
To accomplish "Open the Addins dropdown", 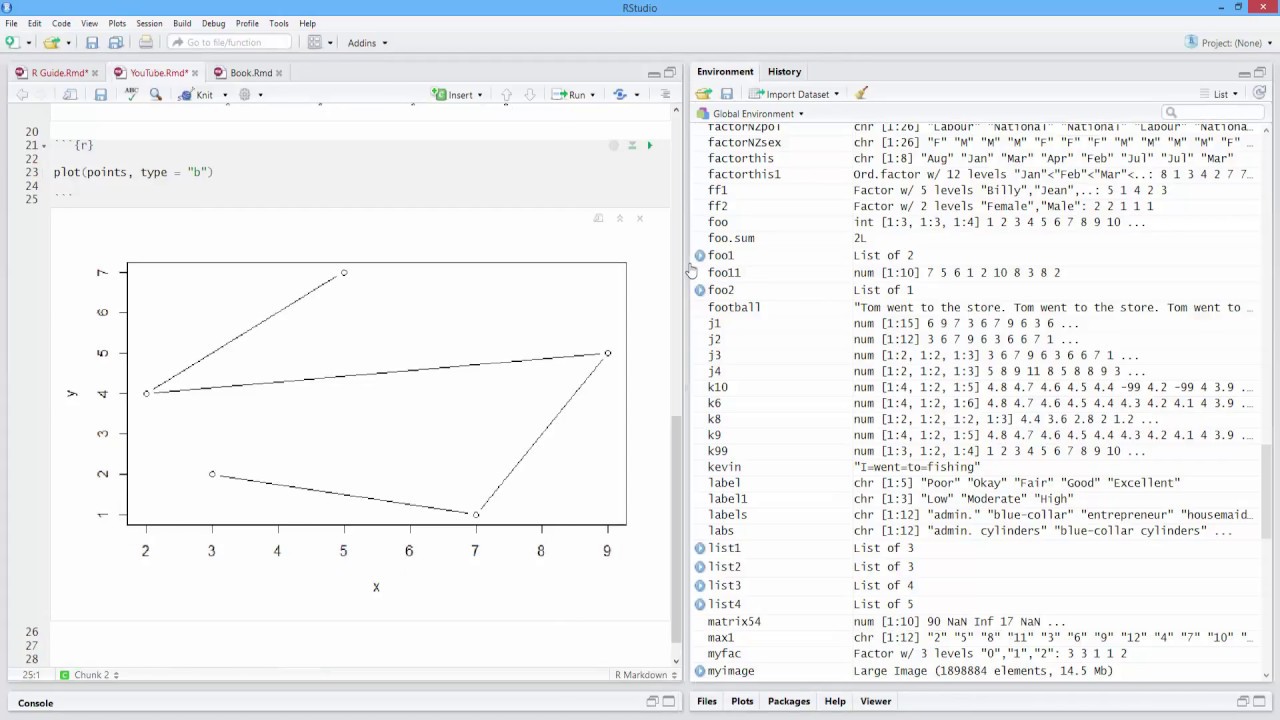I will pos(367,43).
